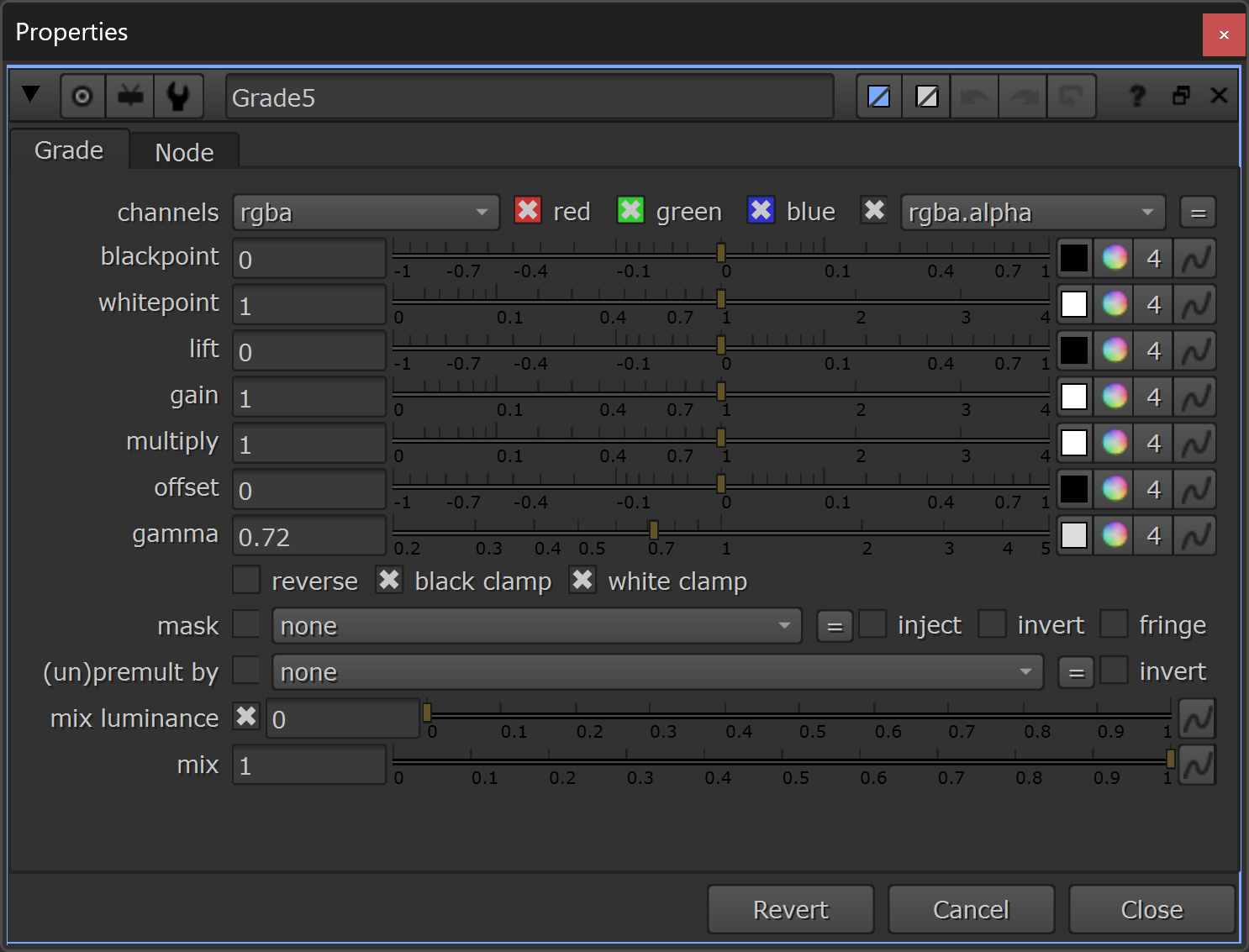Click the Revert button
This screenshot has height=952, width=1249.
point(791,909)
